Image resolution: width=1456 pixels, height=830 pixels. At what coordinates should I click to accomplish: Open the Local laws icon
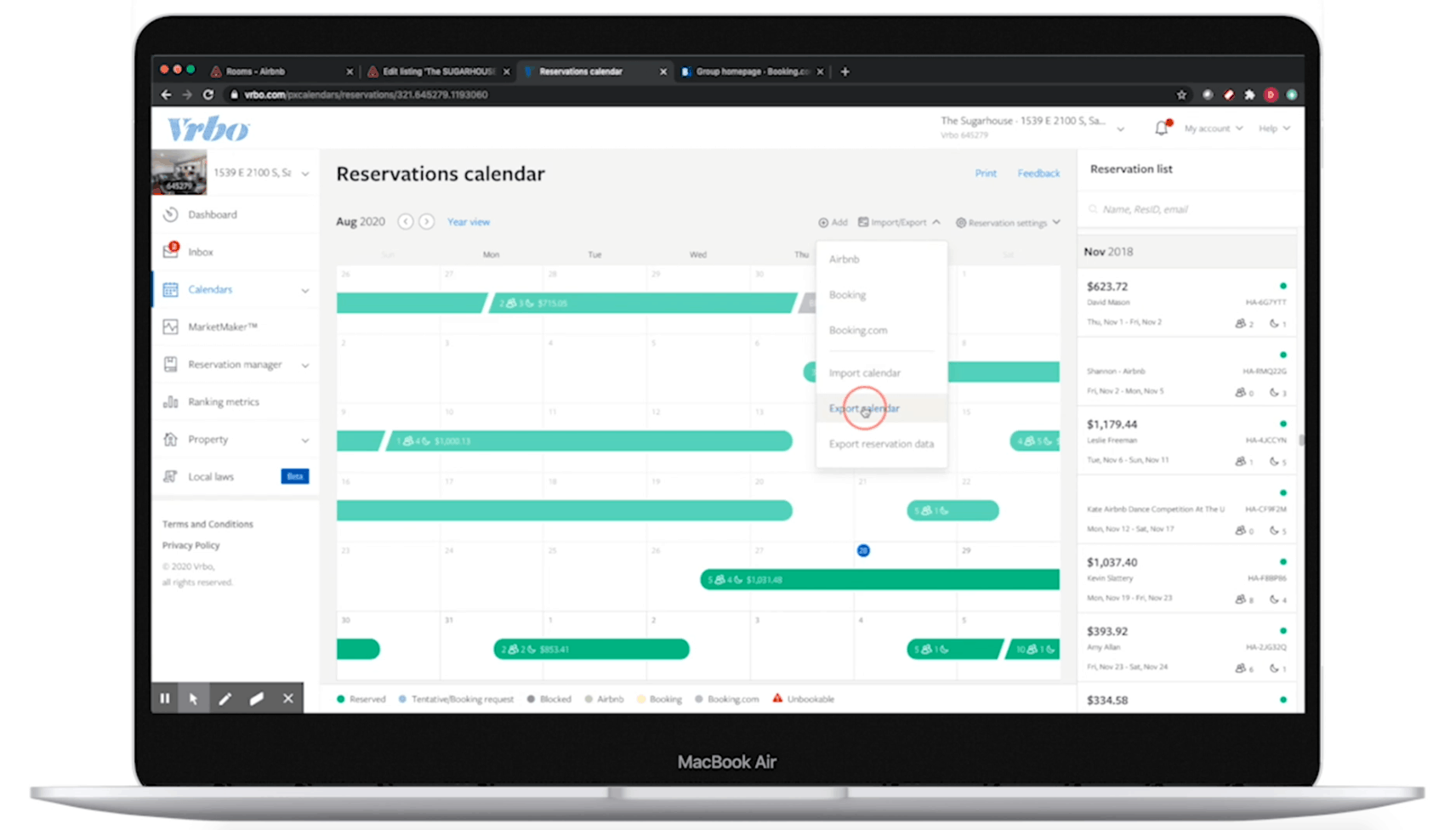click(171, 476)
